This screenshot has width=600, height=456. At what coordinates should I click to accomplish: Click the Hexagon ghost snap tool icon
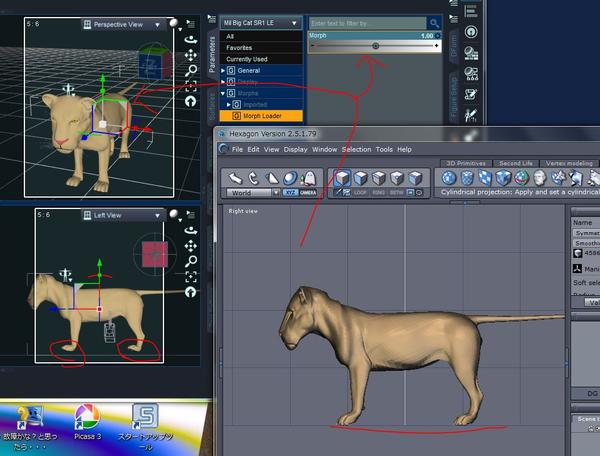tap(308, 178)
